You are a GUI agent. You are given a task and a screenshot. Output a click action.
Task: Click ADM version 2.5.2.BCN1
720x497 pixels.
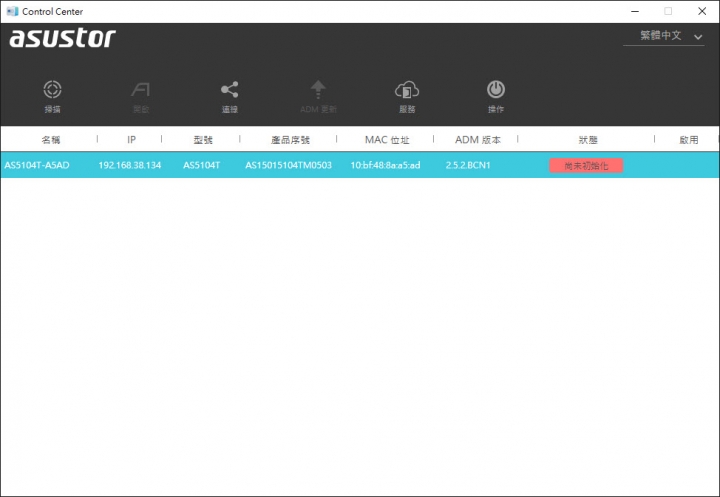coord(468,165)
